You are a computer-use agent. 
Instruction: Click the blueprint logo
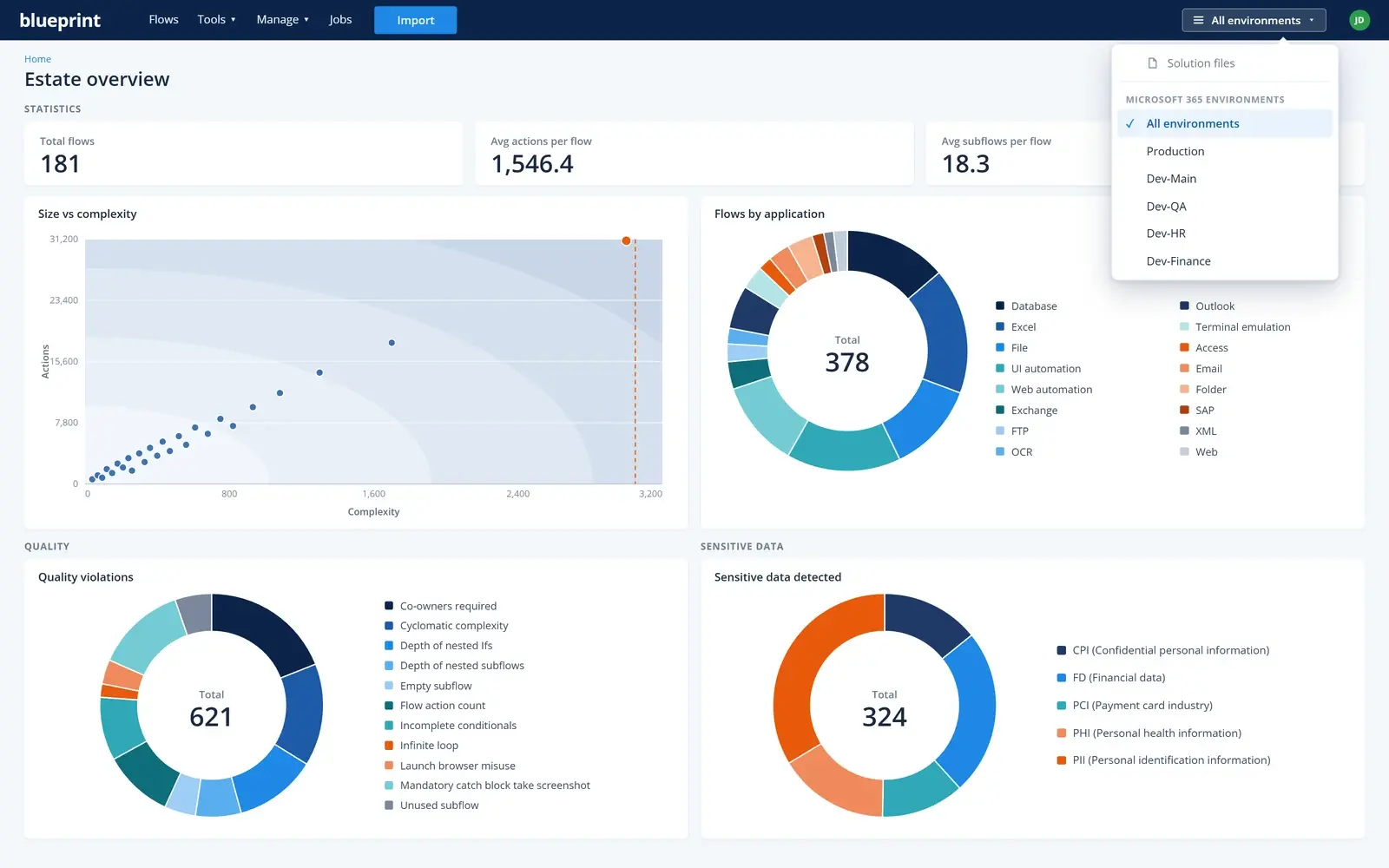(x=60, y=20)
